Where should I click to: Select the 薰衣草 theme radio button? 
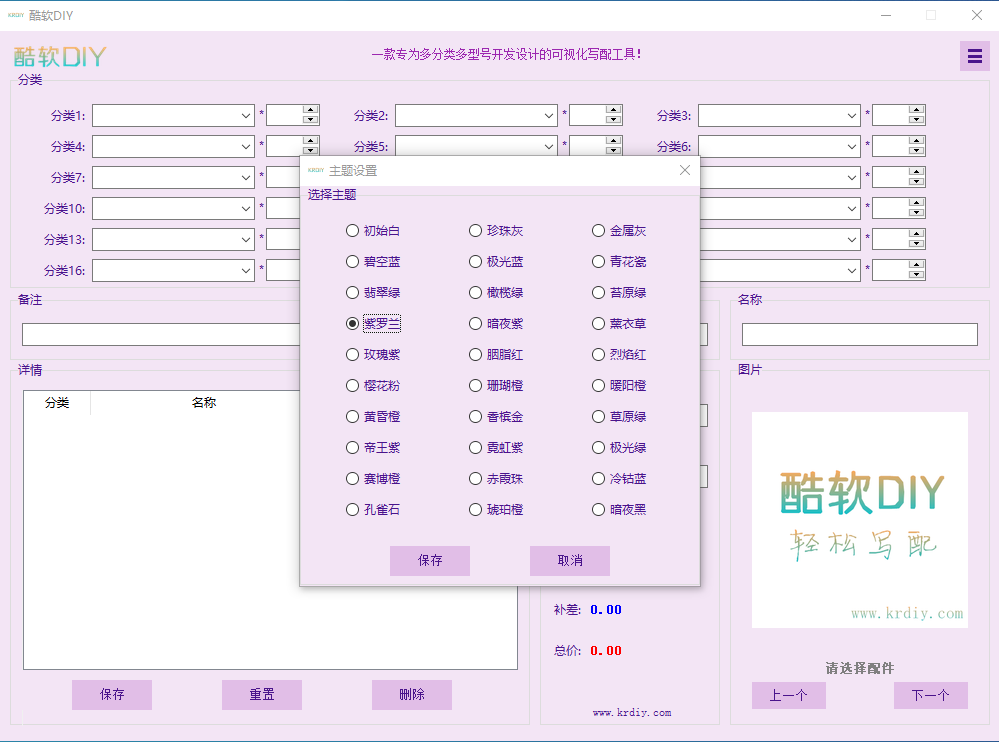(599, 324)
